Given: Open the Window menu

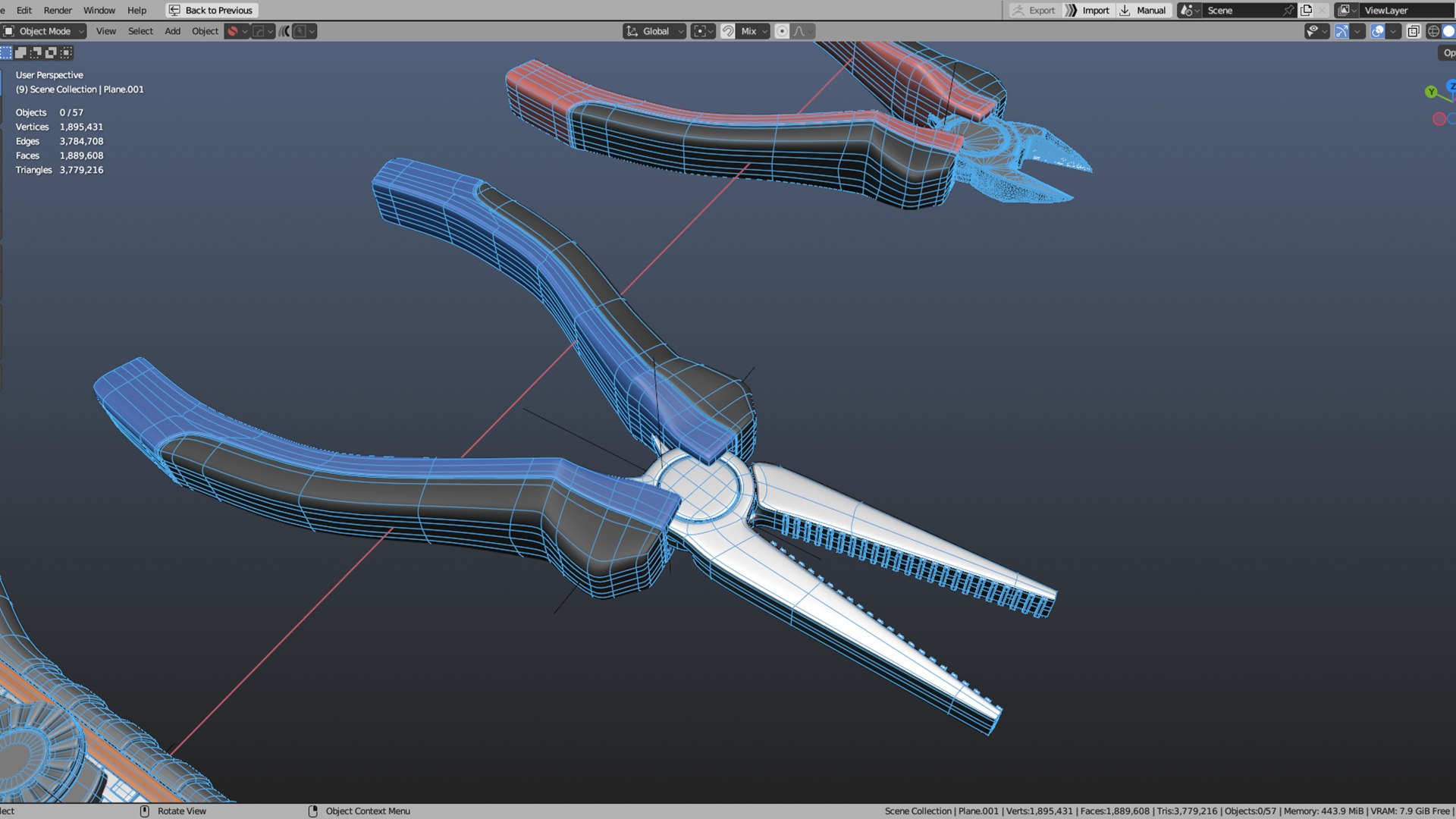Looking at the screenshot, I should point(99,11).
